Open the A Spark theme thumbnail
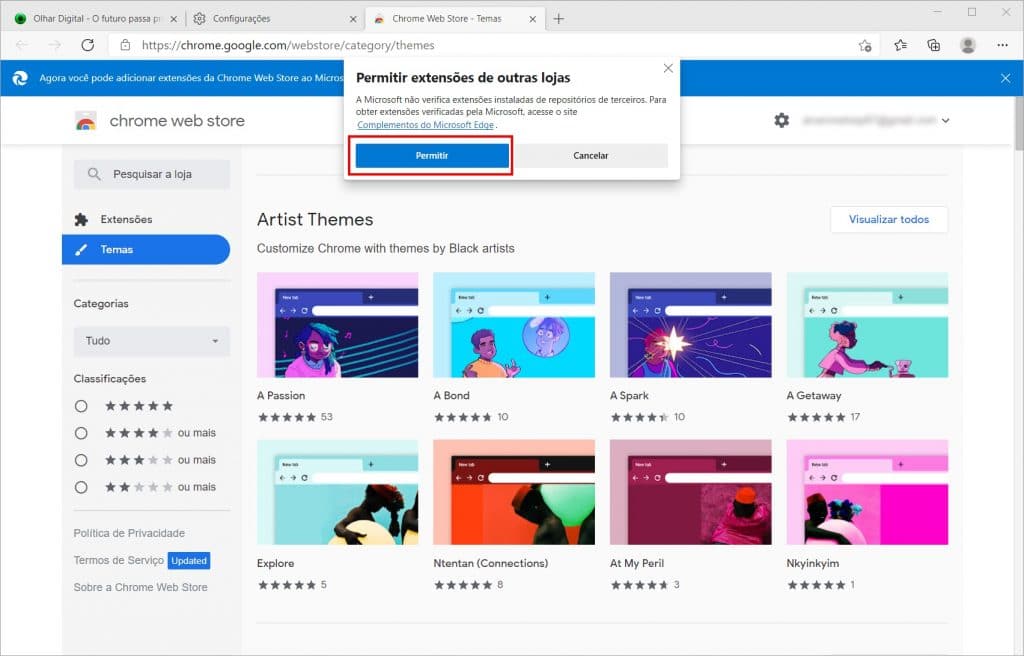1024x656 pixels. (690, 325)
